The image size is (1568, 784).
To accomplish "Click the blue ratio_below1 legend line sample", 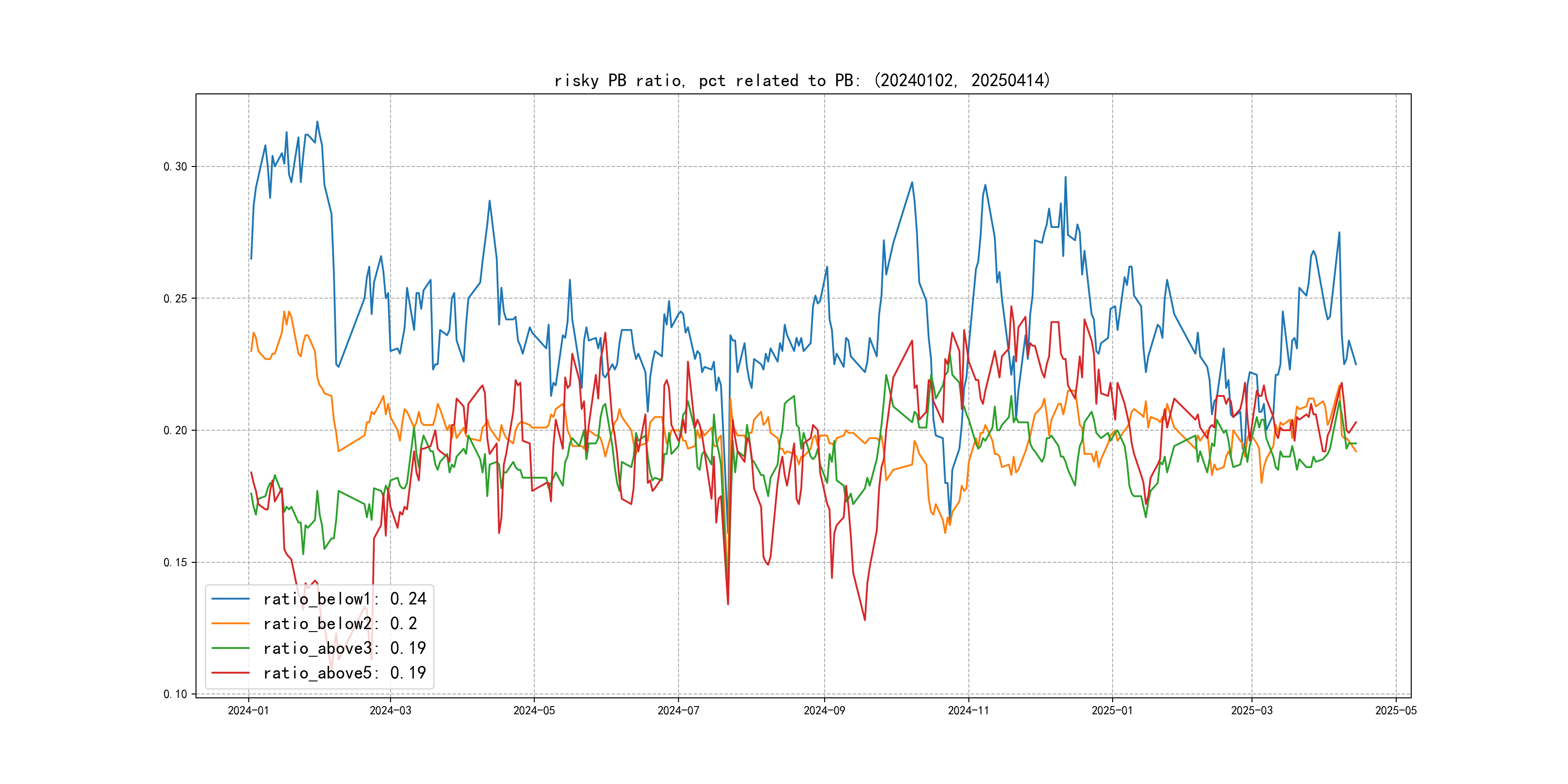I will [230, 599].
